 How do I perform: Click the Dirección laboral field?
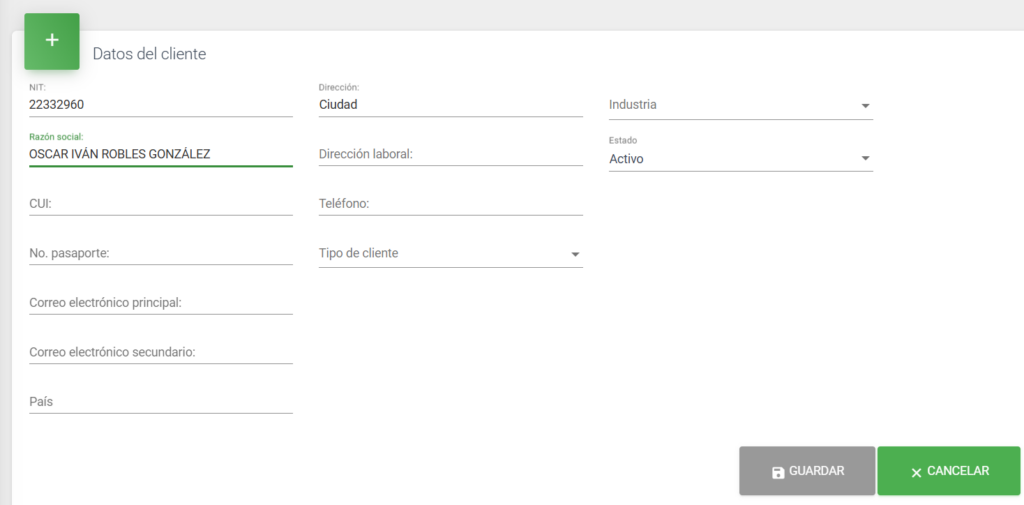450,154
